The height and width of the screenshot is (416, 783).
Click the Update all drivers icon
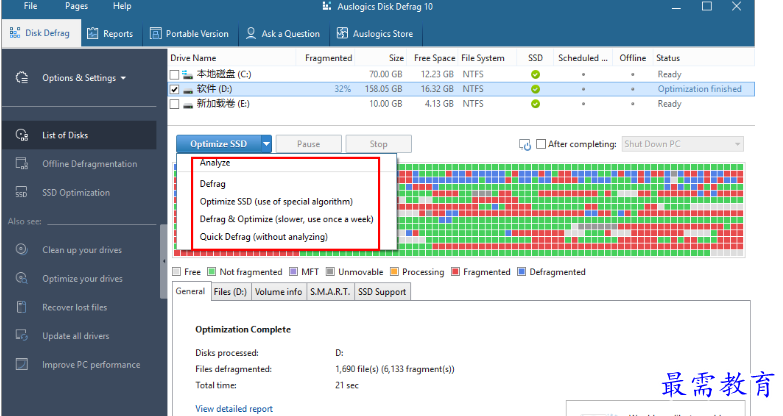21,335
